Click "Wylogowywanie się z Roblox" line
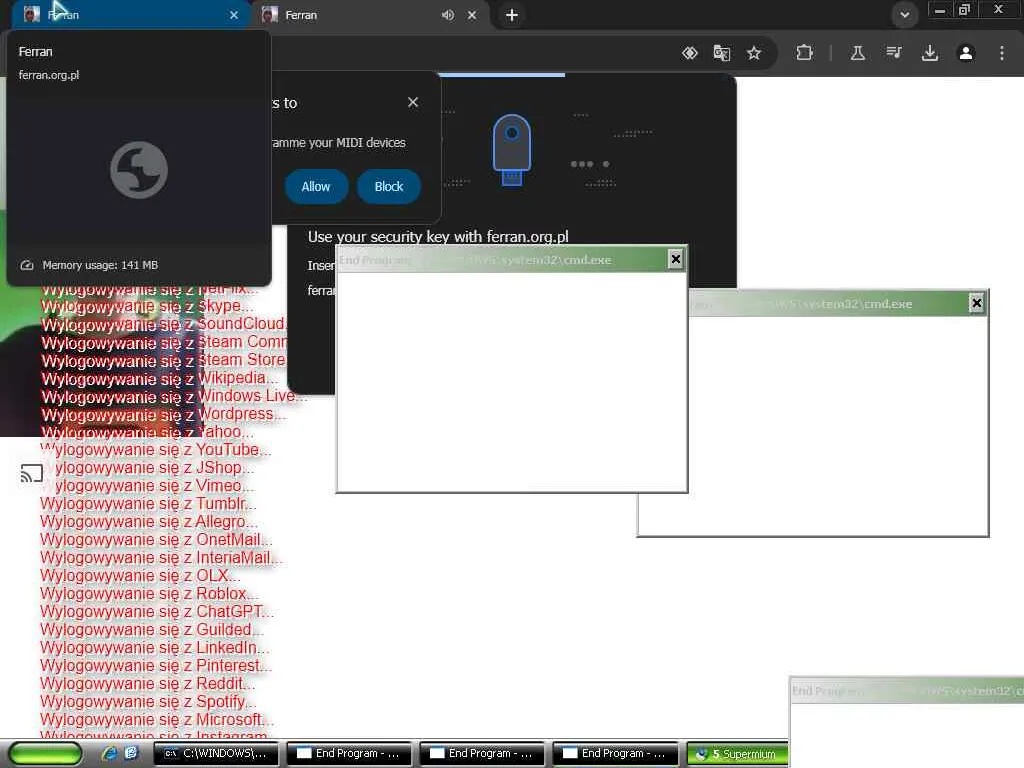 click(x=149, y=594)
